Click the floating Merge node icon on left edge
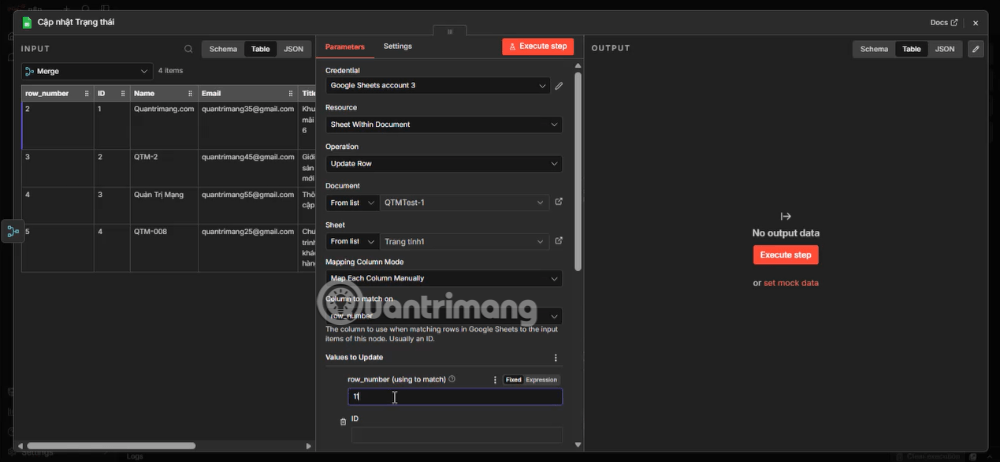 pyautogui.click(x=13, y=232)
